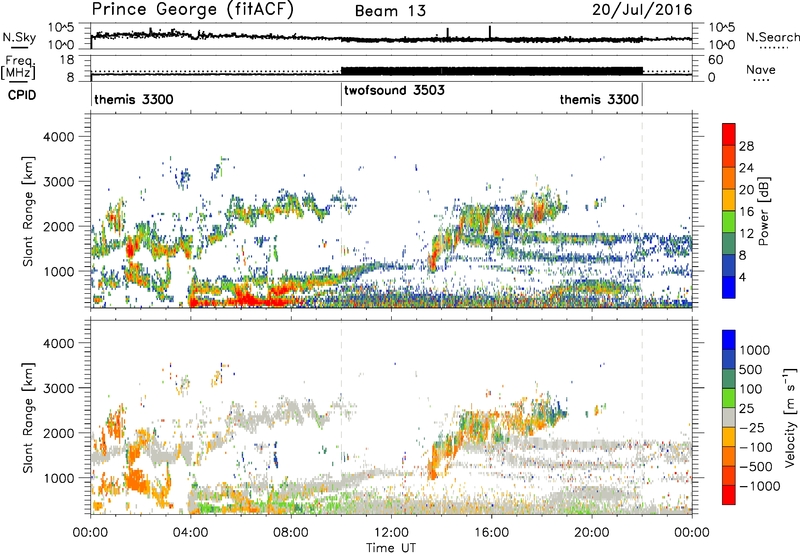800x554 pixels.
Task: Pick the light green power colorbar segment
Action: (729, 222)
